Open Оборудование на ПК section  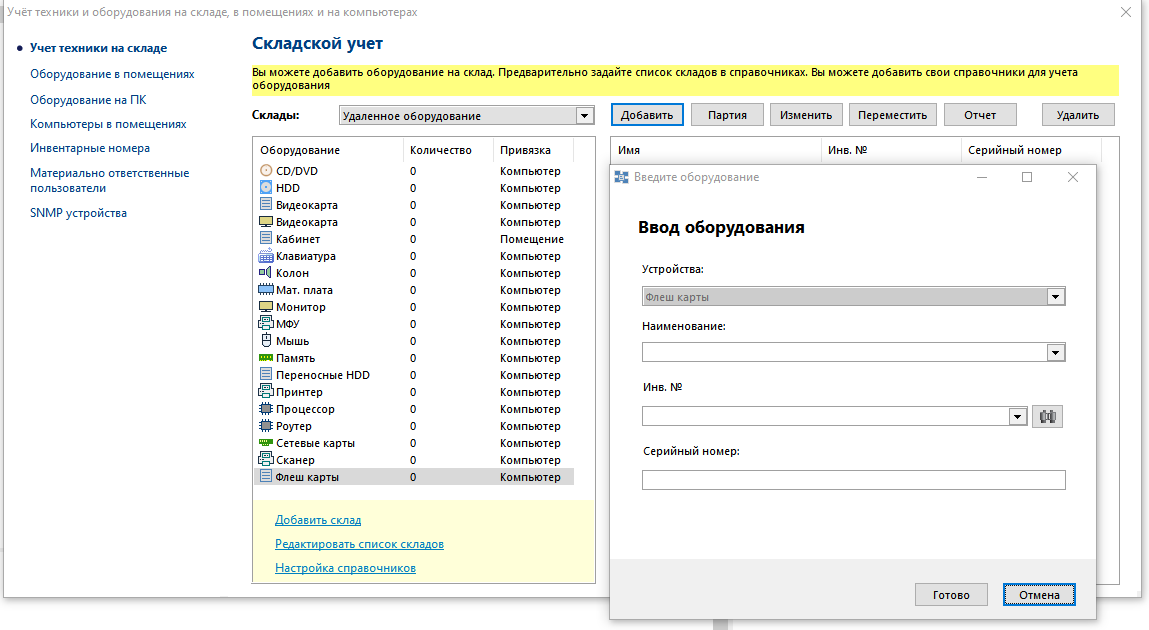[88, 100]
